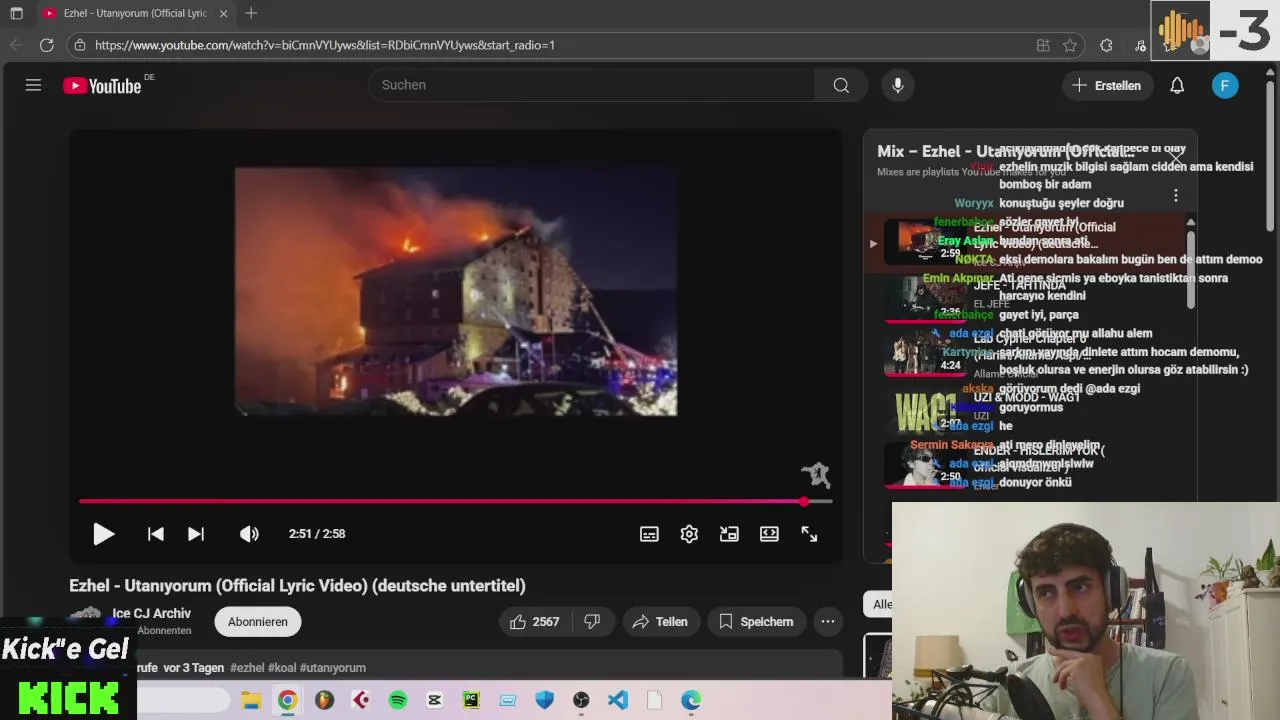Toggle theater mode on the player
1280x720 pixels.
pos(769,534)
